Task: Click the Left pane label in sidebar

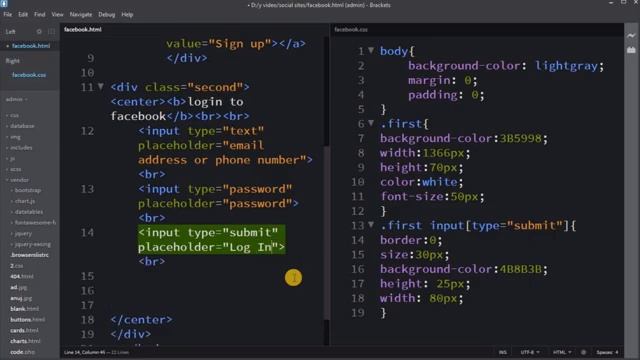Action: click(x=10, y=31)
